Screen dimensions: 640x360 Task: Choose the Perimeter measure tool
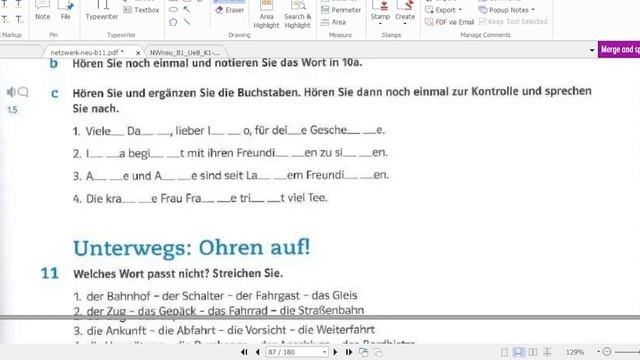(341, 10)
